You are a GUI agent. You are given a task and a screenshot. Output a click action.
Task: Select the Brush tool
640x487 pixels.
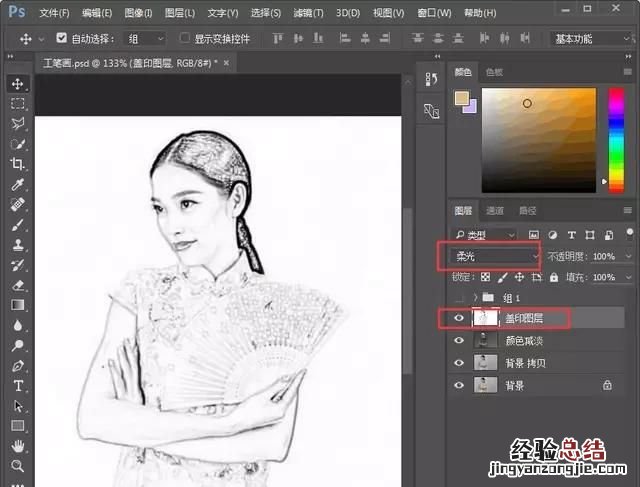pyautogui.click(x=18, y=225)
